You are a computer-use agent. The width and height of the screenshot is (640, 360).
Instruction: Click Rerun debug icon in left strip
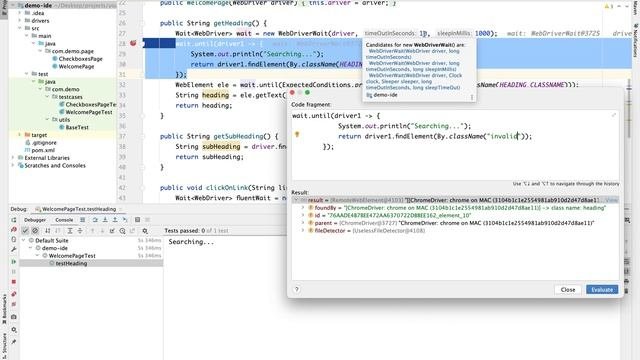[x=13, y=220]
